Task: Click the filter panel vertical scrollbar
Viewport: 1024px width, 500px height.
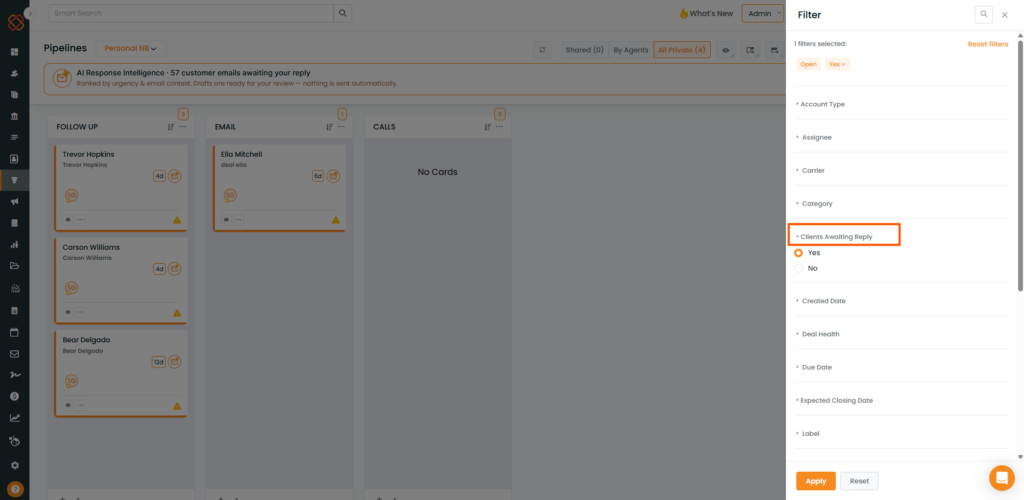Action: 1020,164
